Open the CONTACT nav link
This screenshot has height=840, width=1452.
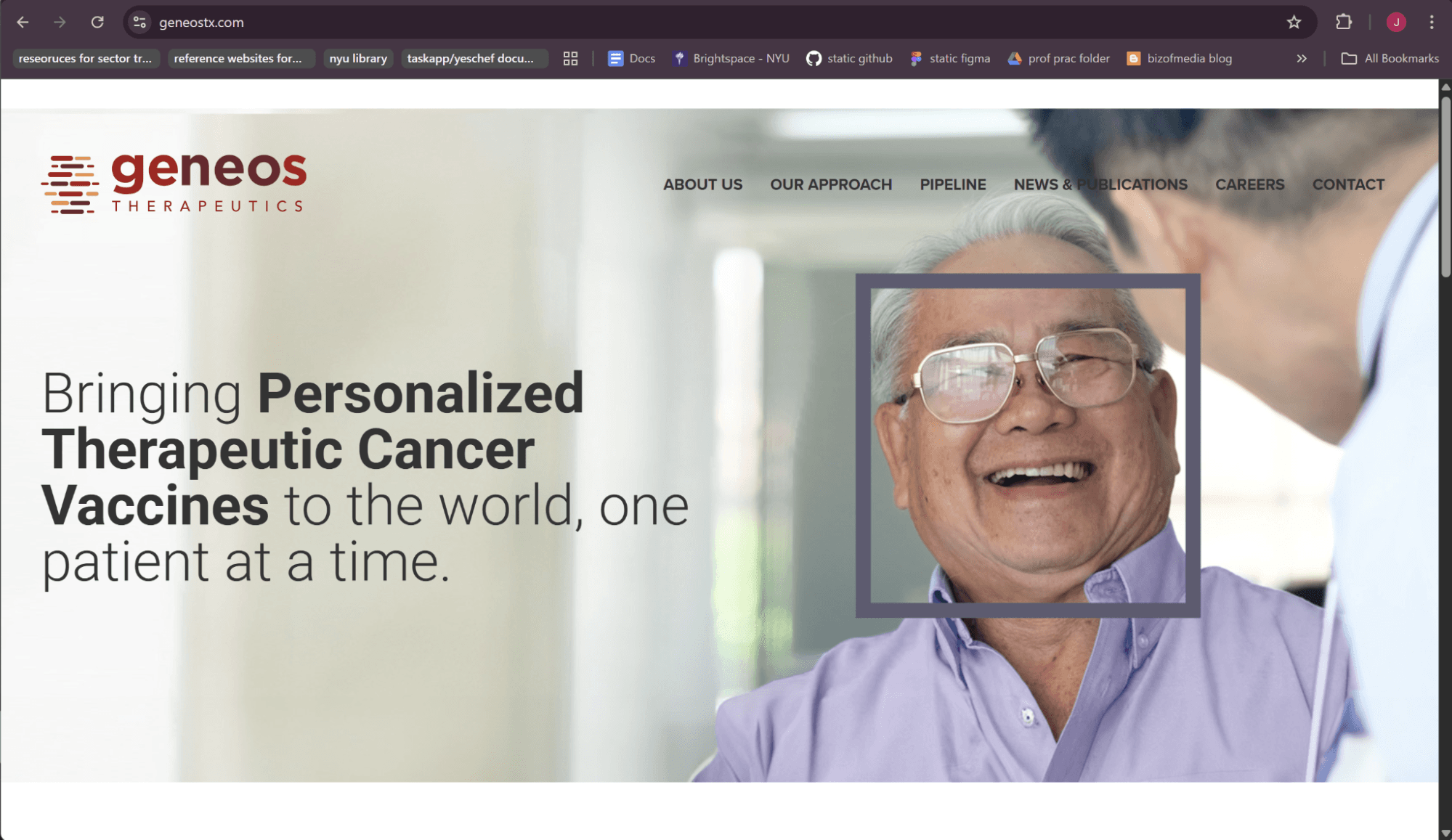pos(1348,184)
